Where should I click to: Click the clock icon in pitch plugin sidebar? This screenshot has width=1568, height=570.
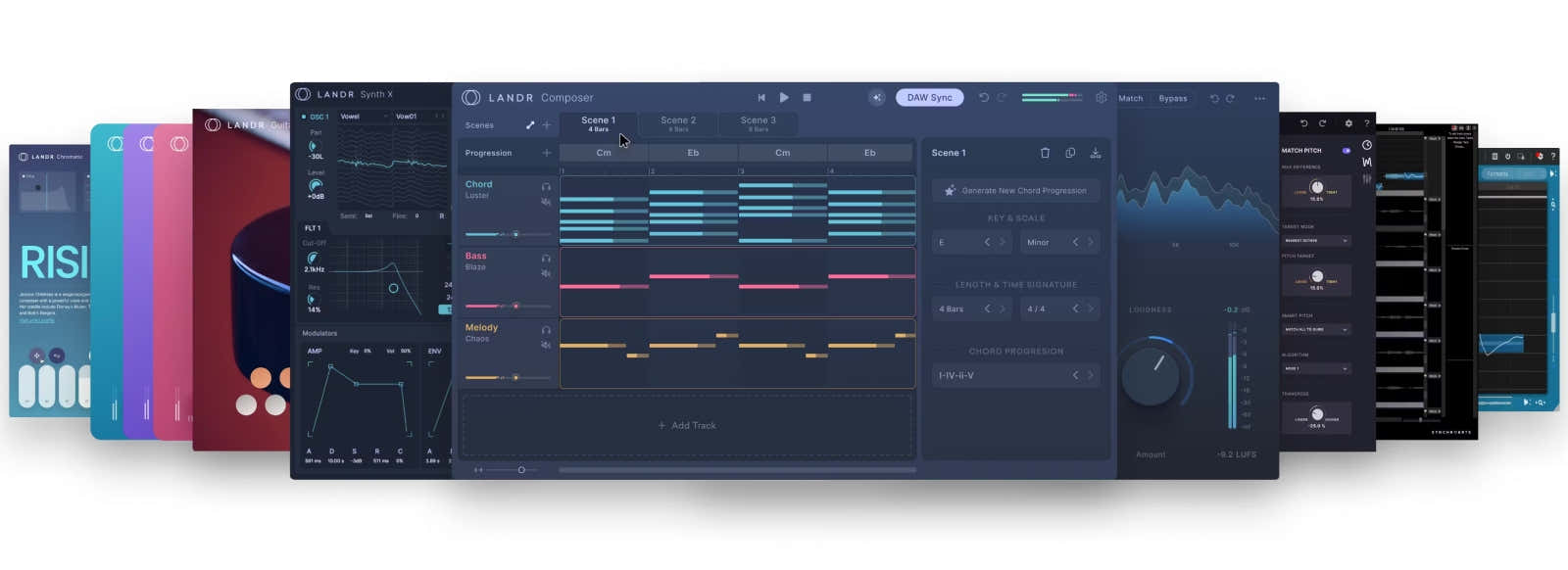1366,145
